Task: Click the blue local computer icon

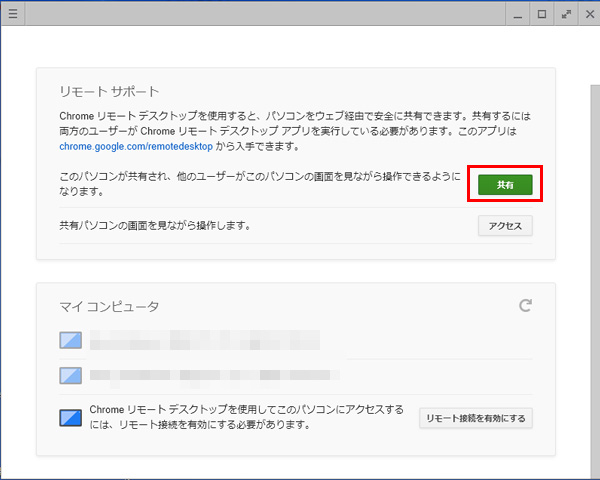Action: tap(69, 417)
